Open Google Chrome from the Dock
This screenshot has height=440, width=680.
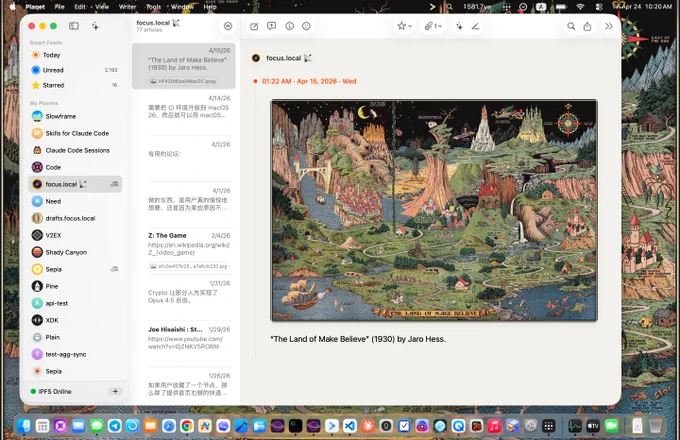187,426
